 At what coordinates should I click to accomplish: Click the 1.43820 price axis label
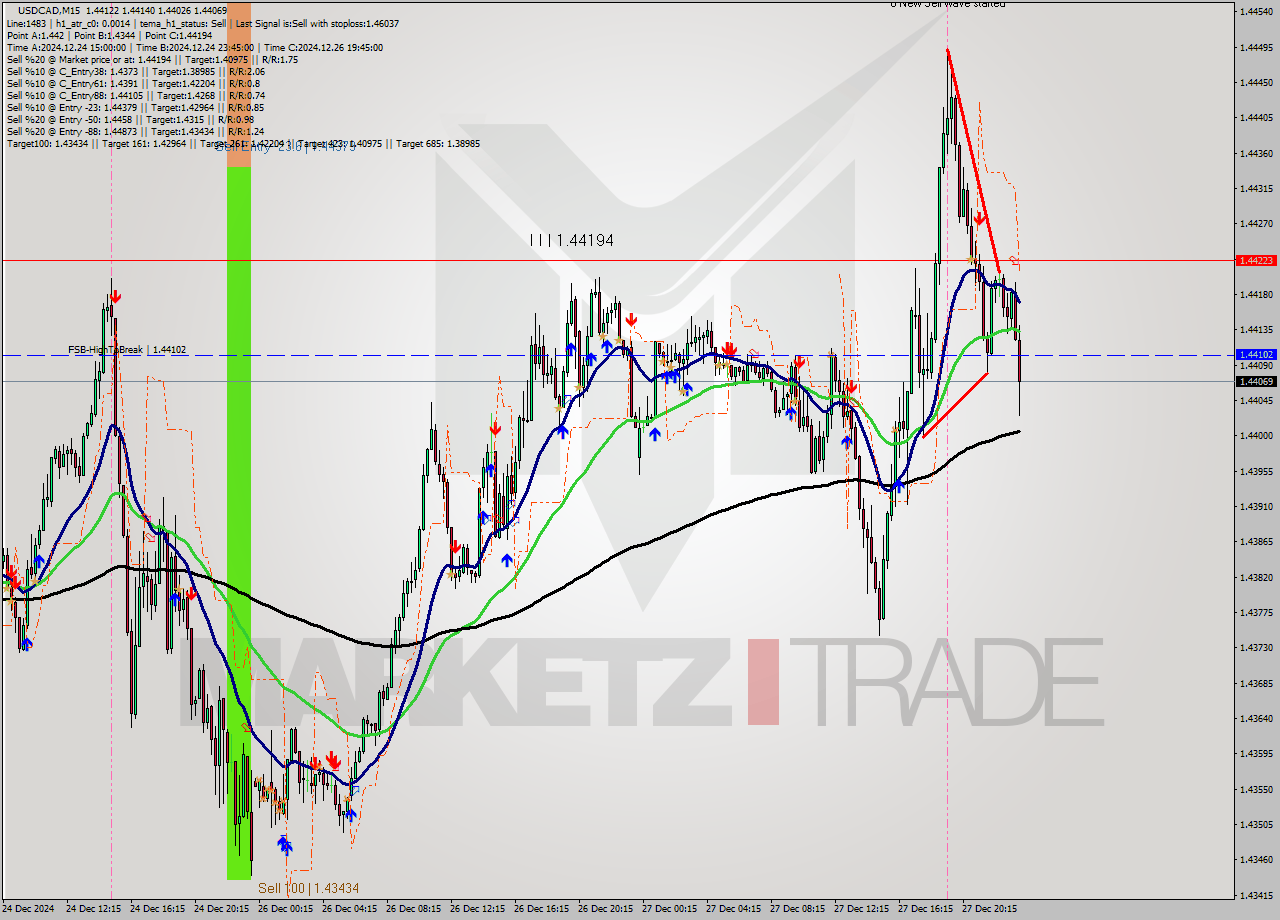1255,577
